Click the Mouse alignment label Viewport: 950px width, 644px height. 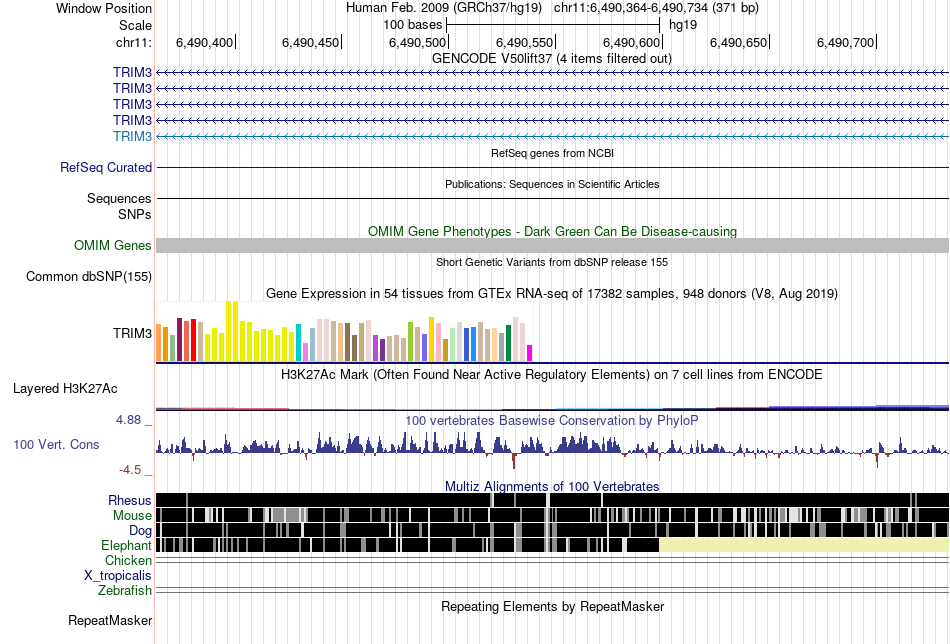click(132, 516)
